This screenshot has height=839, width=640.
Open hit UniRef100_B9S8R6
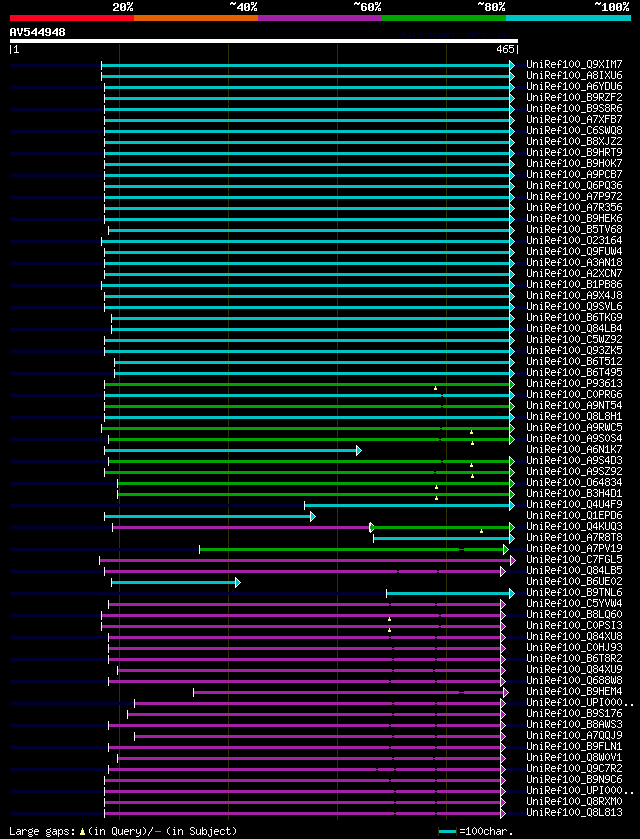(574, 109)
